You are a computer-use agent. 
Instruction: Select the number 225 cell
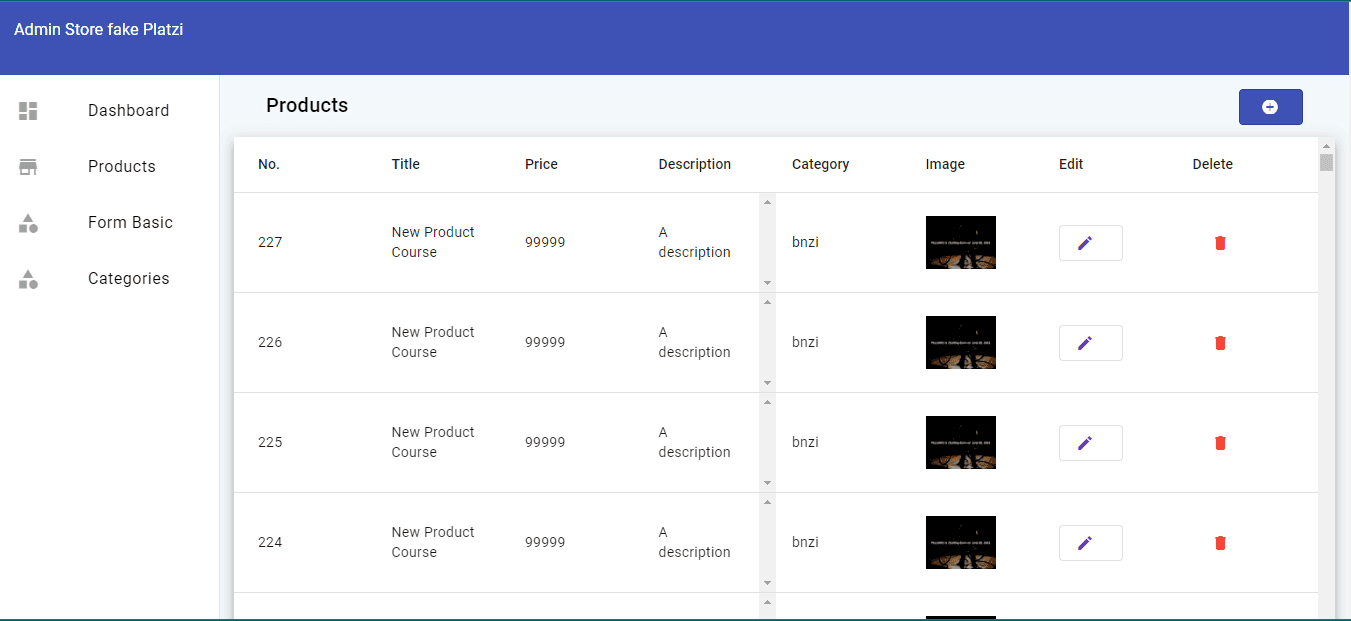coord(270,442)
